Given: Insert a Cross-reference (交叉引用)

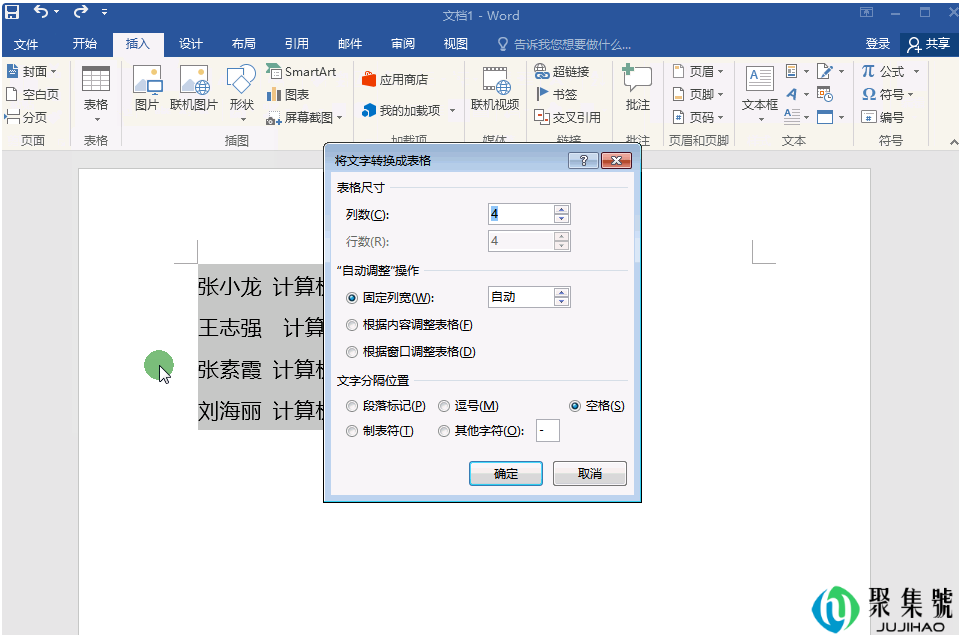Looking at the screenshot, I should coord(567,117).
